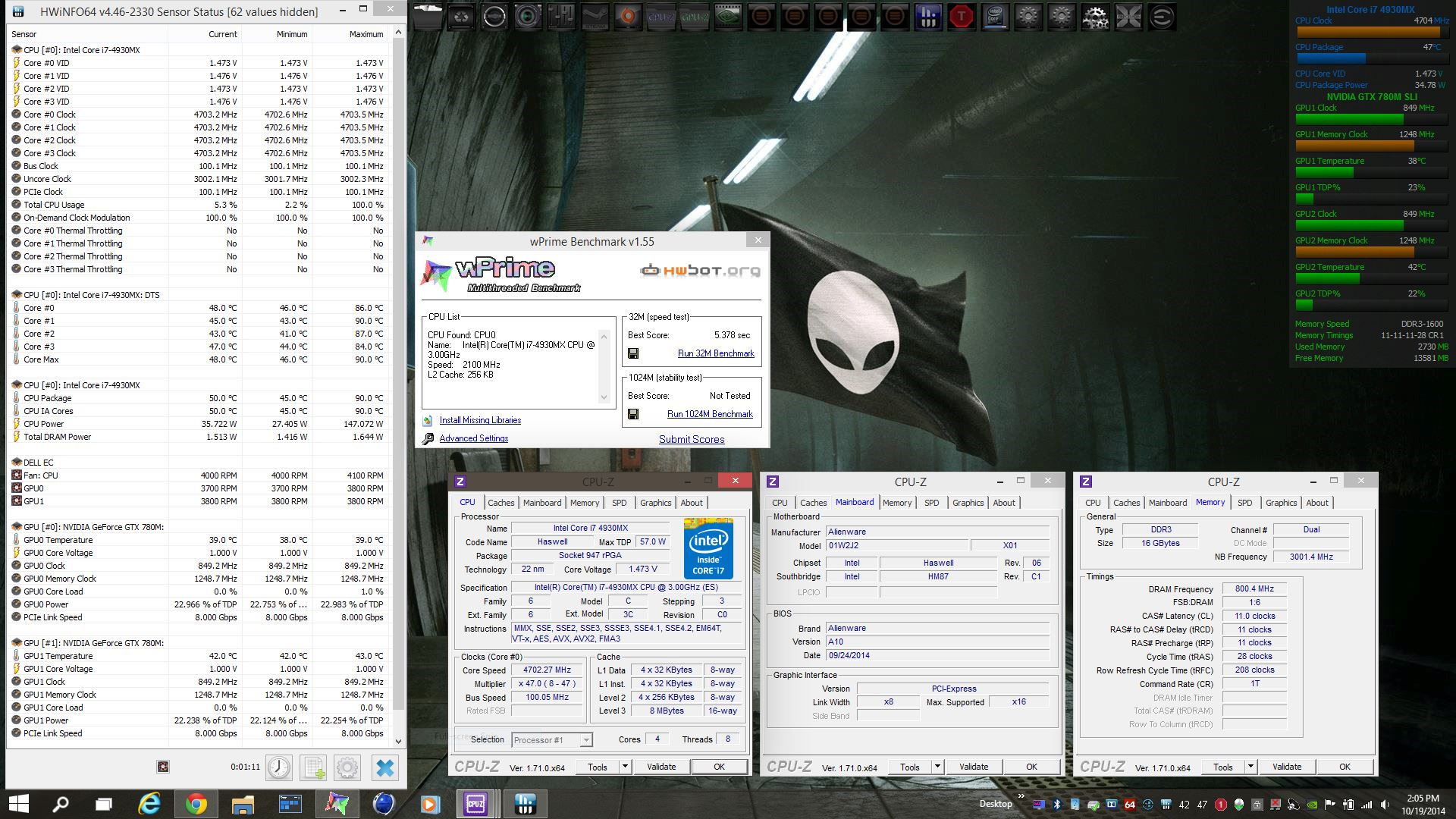Open Tools dropdown arrow in Memory CPU-Z window
This screenshot has width=1456, height=819.
(1250, 767)
